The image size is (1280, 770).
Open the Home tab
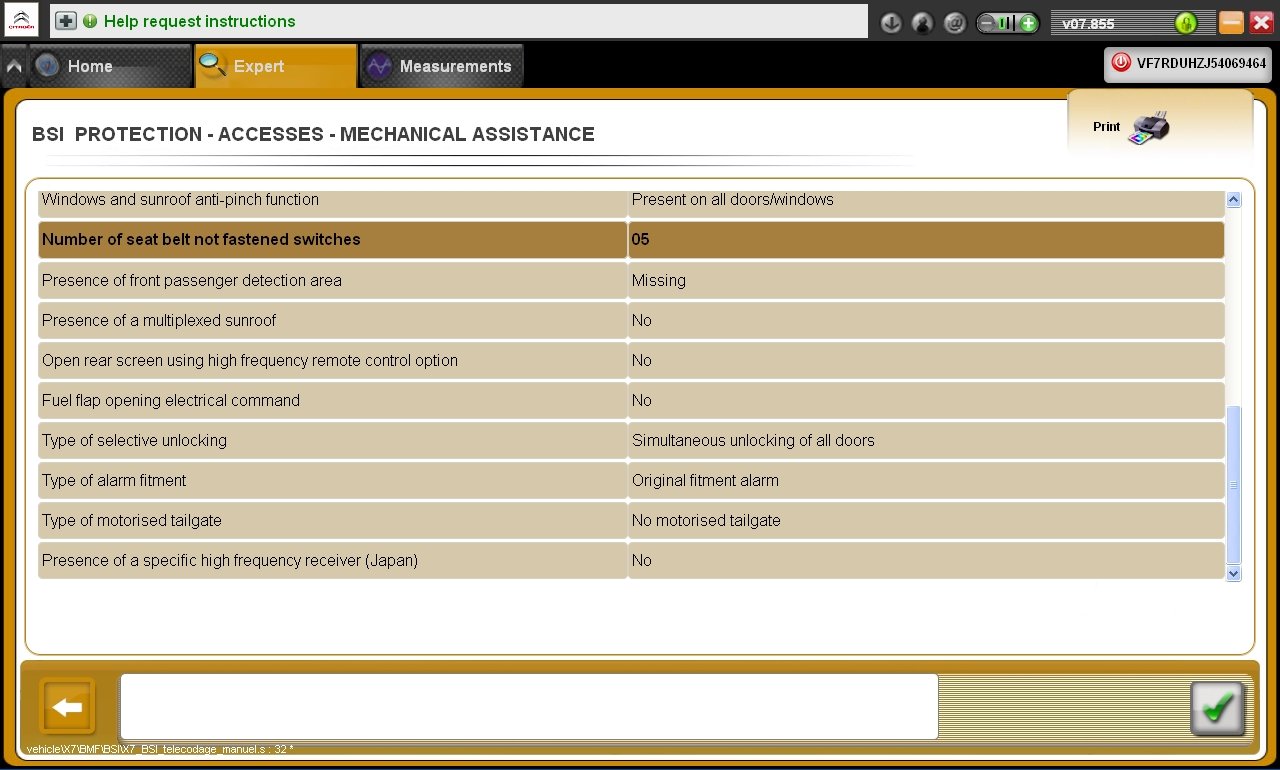tap(109, 66)
